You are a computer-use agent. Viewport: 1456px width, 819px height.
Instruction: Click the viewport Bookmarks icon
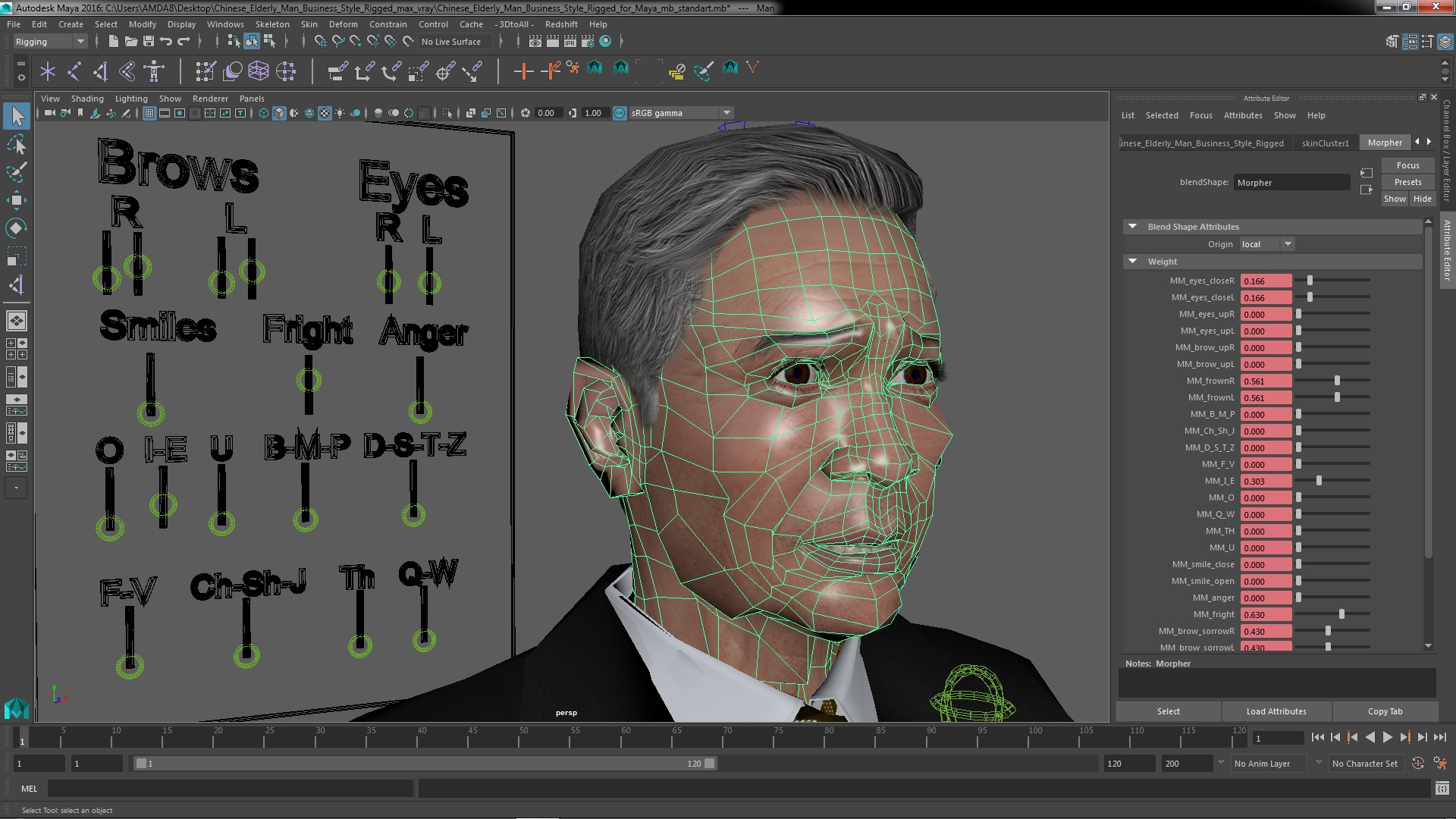[80, 113]
